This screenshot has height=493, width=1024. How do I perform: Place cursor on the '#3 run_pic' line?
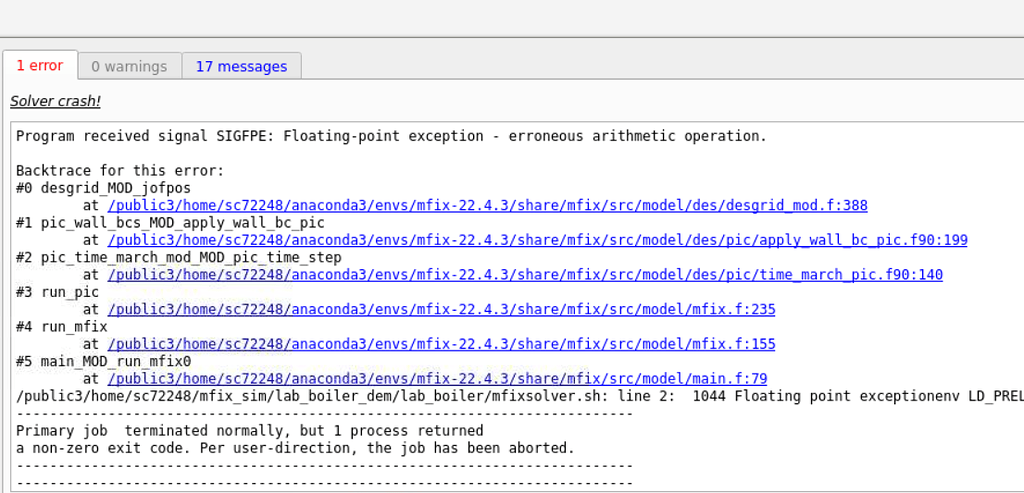(57, 292)
